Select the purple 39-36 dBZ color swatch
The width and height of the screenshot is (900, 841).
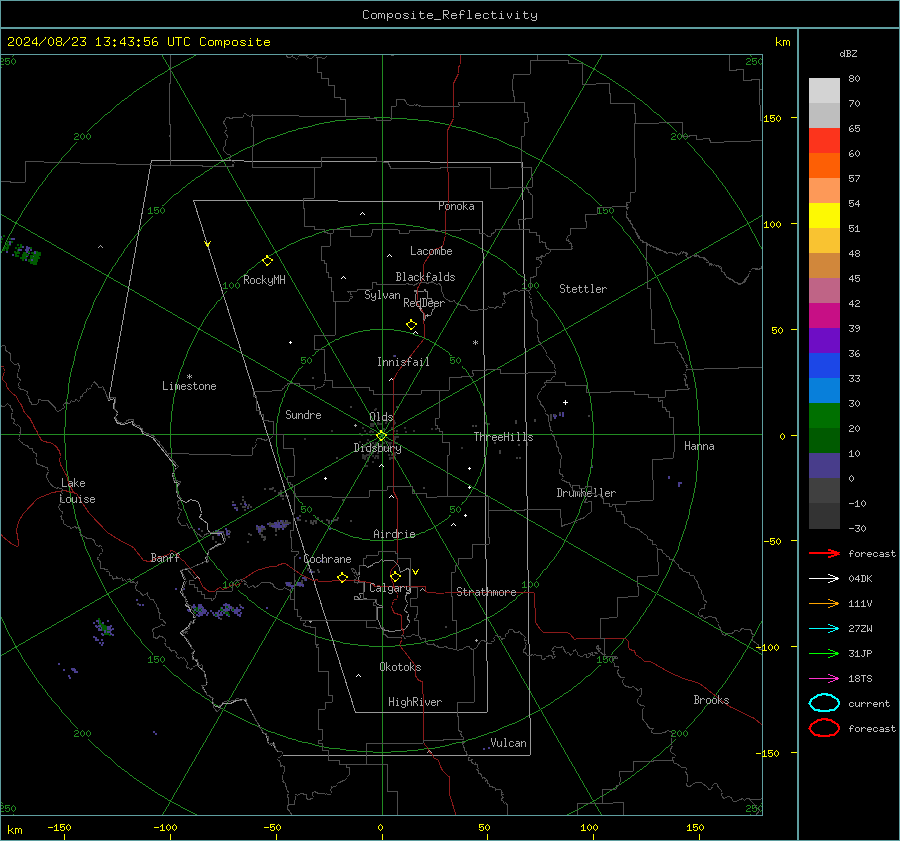(824, 341)
